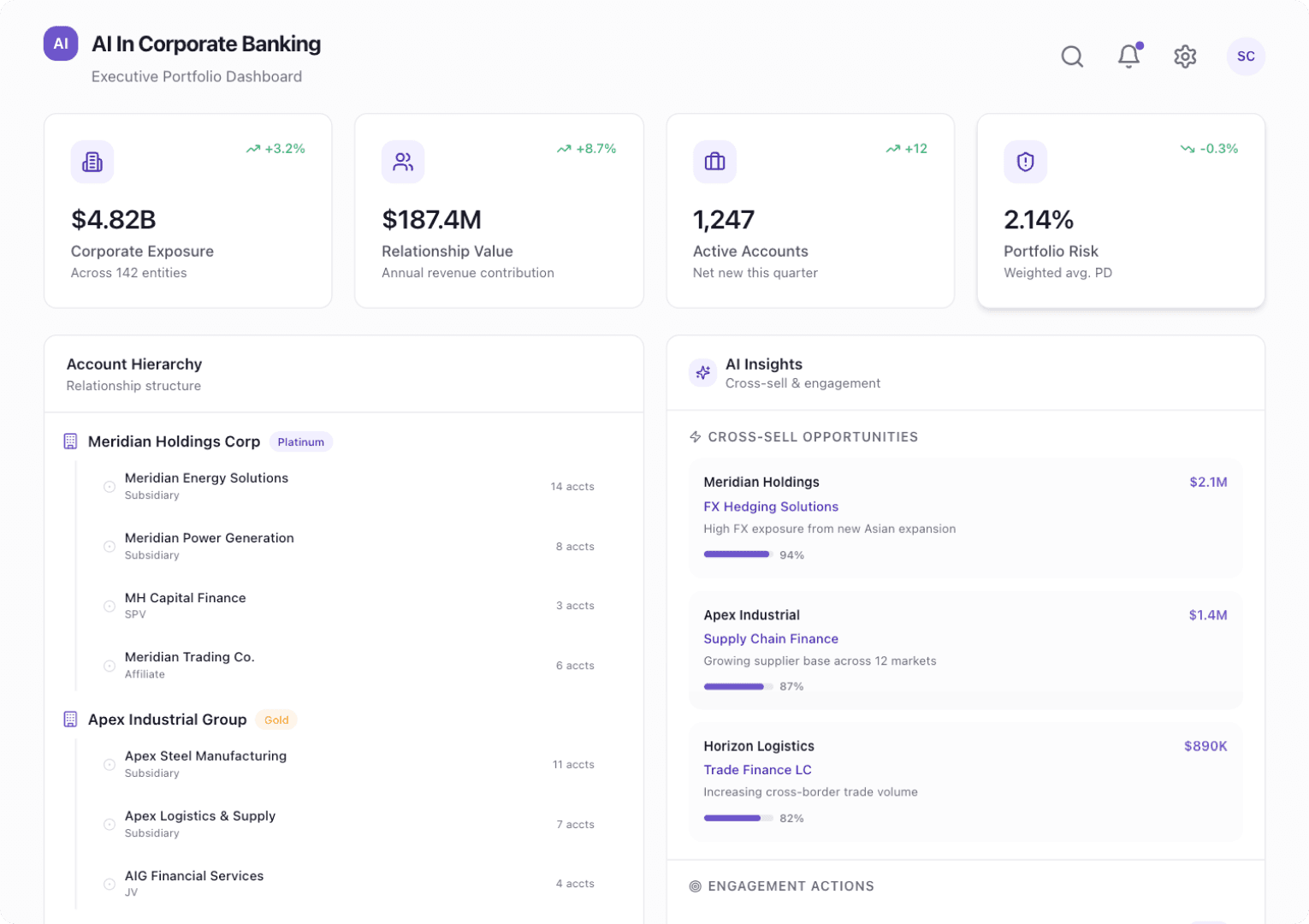This screenshot has width=1309, height=924.
Task: Click the Relationship Value people icon
Action: pos(403,162)
